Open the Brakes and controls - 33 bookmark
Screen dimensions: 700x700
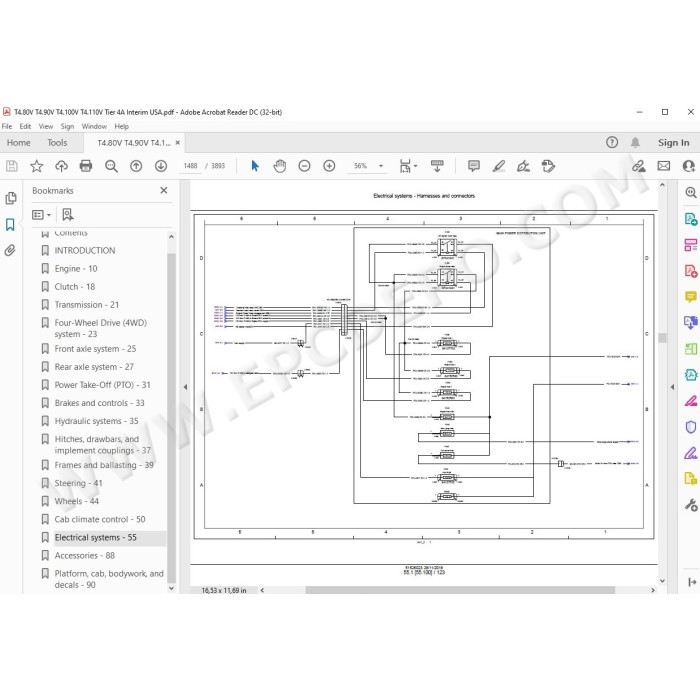(x=100, y=403)
